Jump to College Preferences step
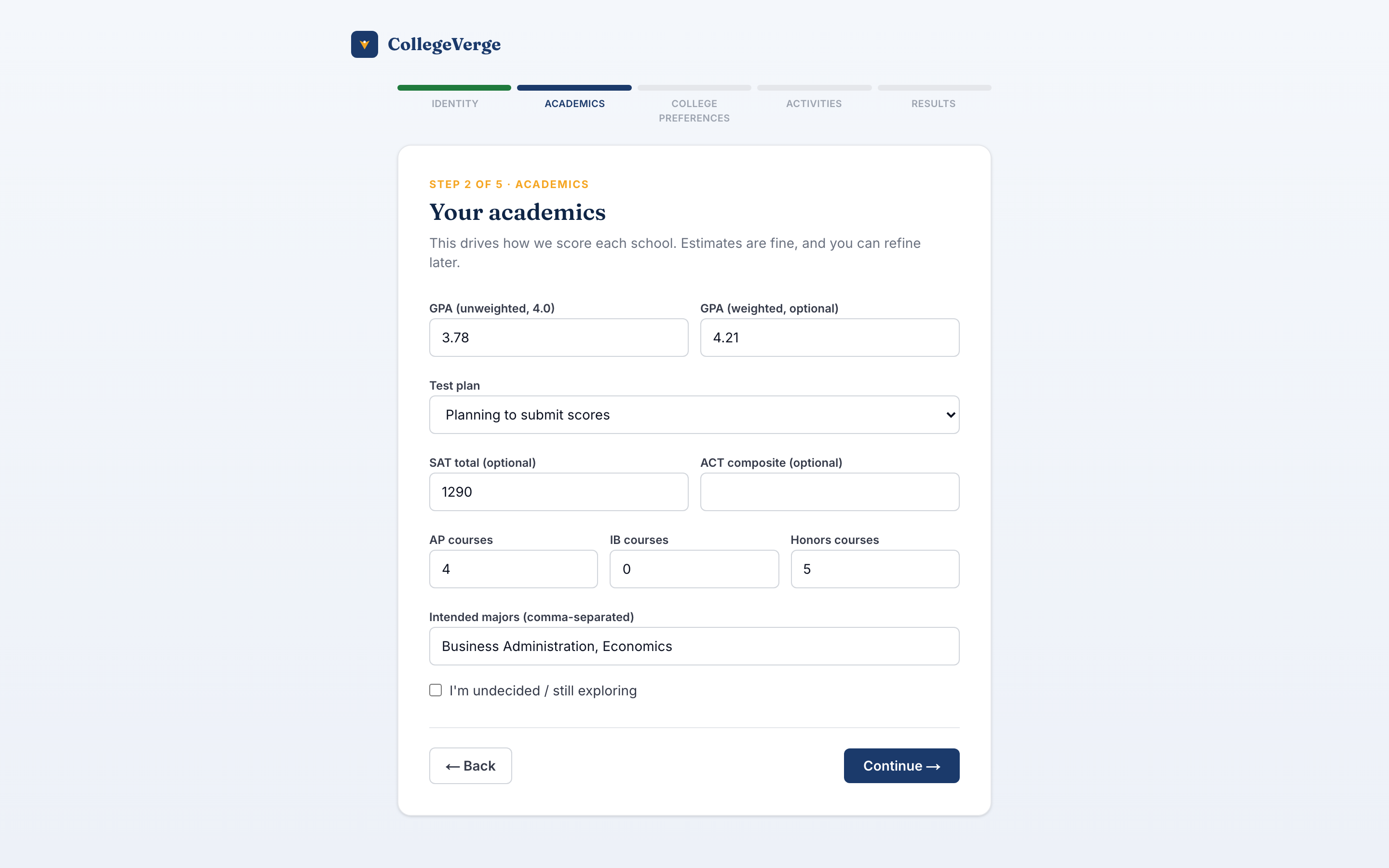This screenshot has height=868, width=1389. pos(694,111)
